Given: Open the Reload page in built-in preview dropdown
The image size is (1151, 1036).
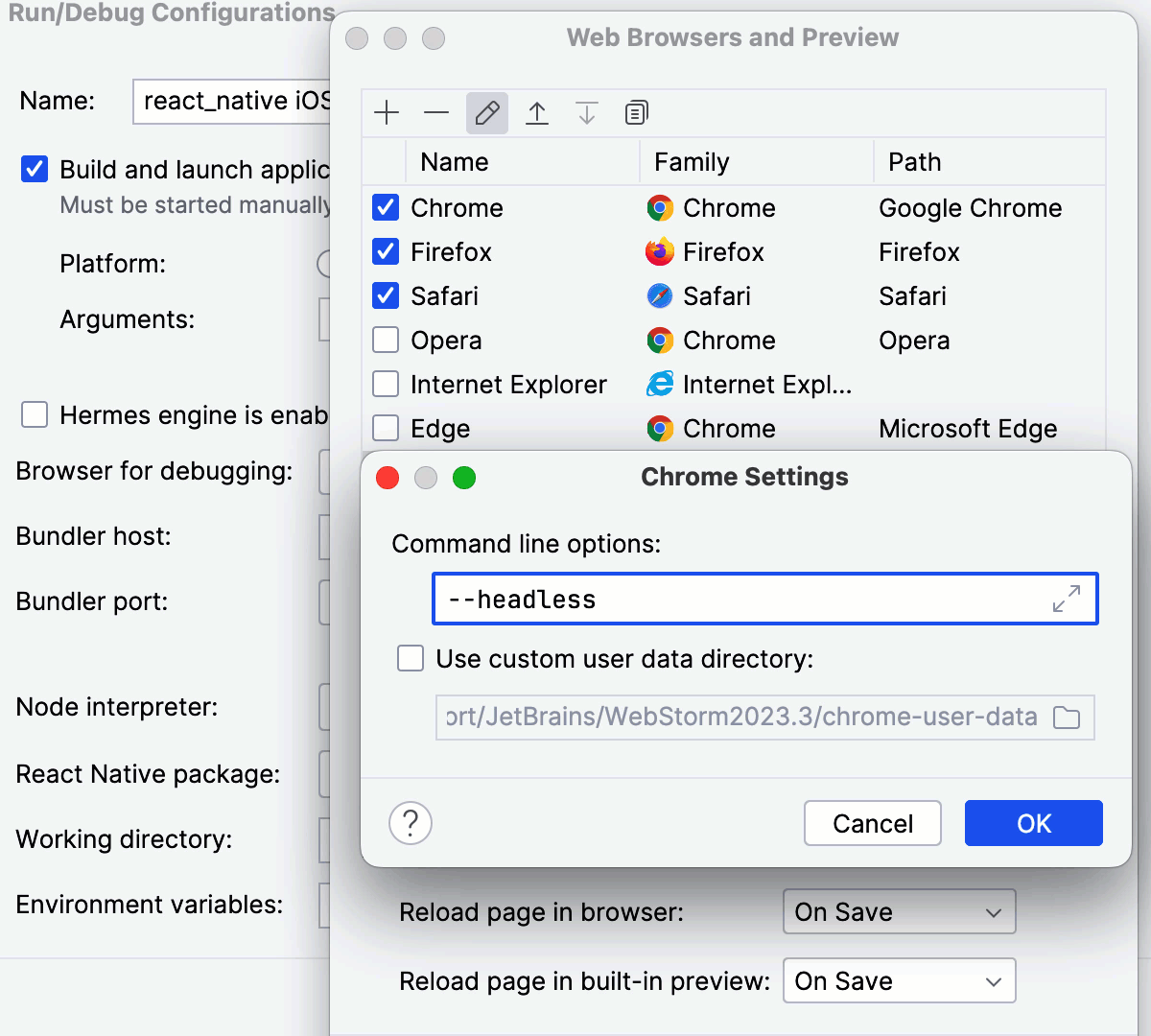Looking at the screenshot, I should [x=898, y=980].
